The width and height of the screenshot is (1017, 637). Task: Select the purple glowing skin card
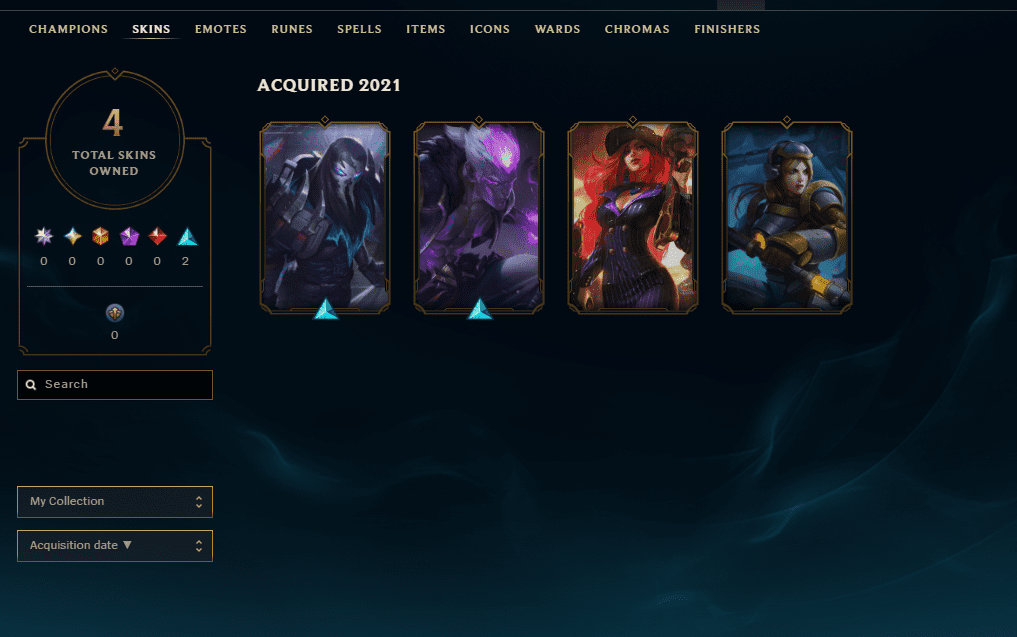click(x=479, y=217)
